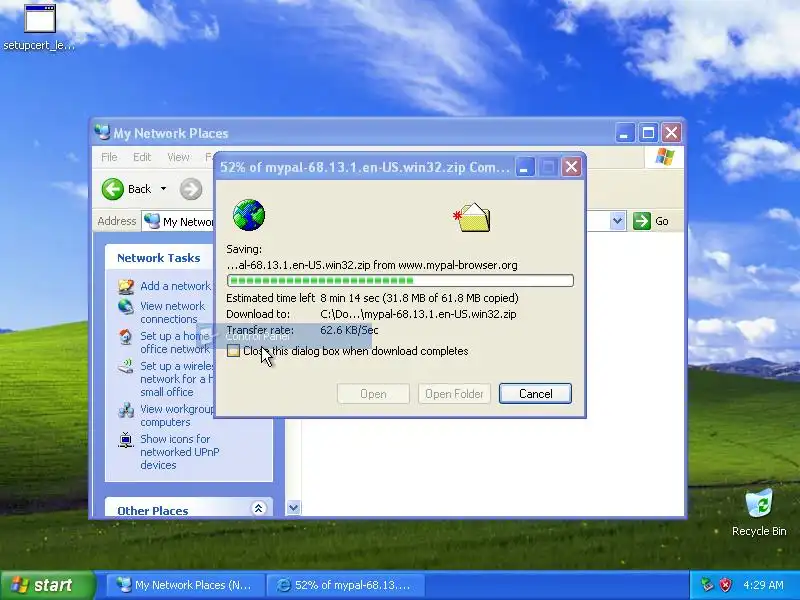Click the download progress bar
This screenshot has height=600, width=800.
[x=401, y=281]
